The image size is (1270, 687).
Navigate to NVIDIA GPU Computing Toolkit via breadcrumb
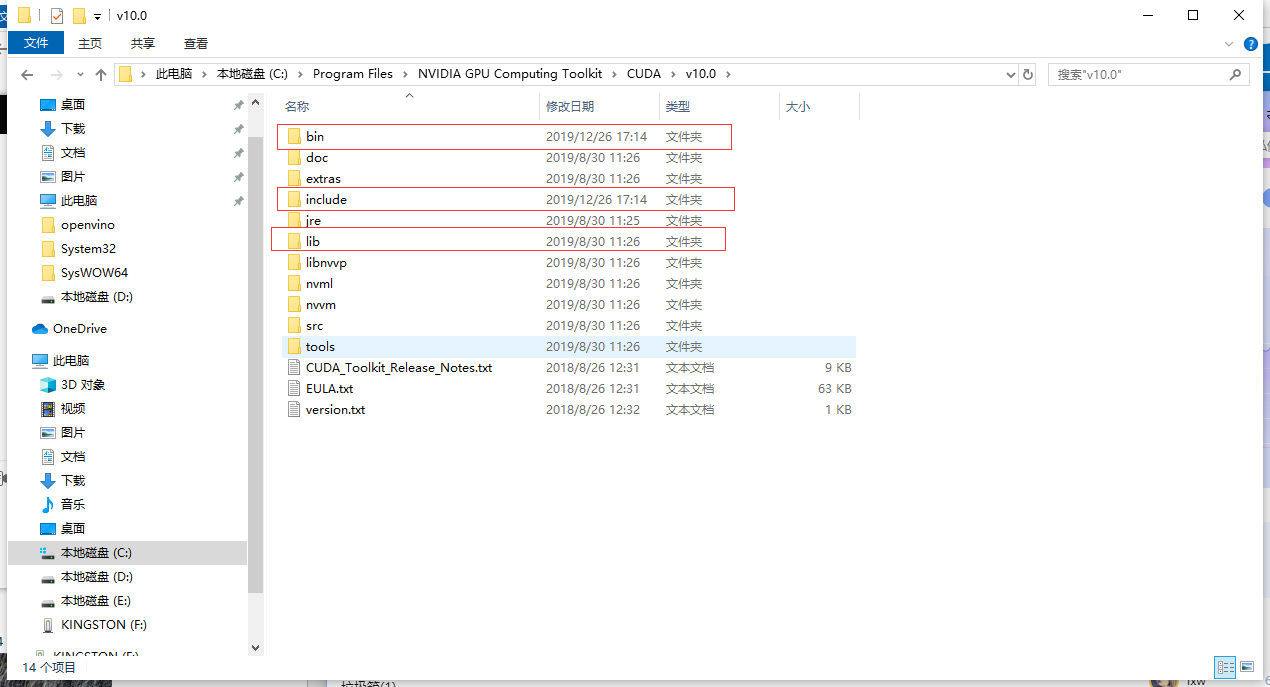[510, 74]
